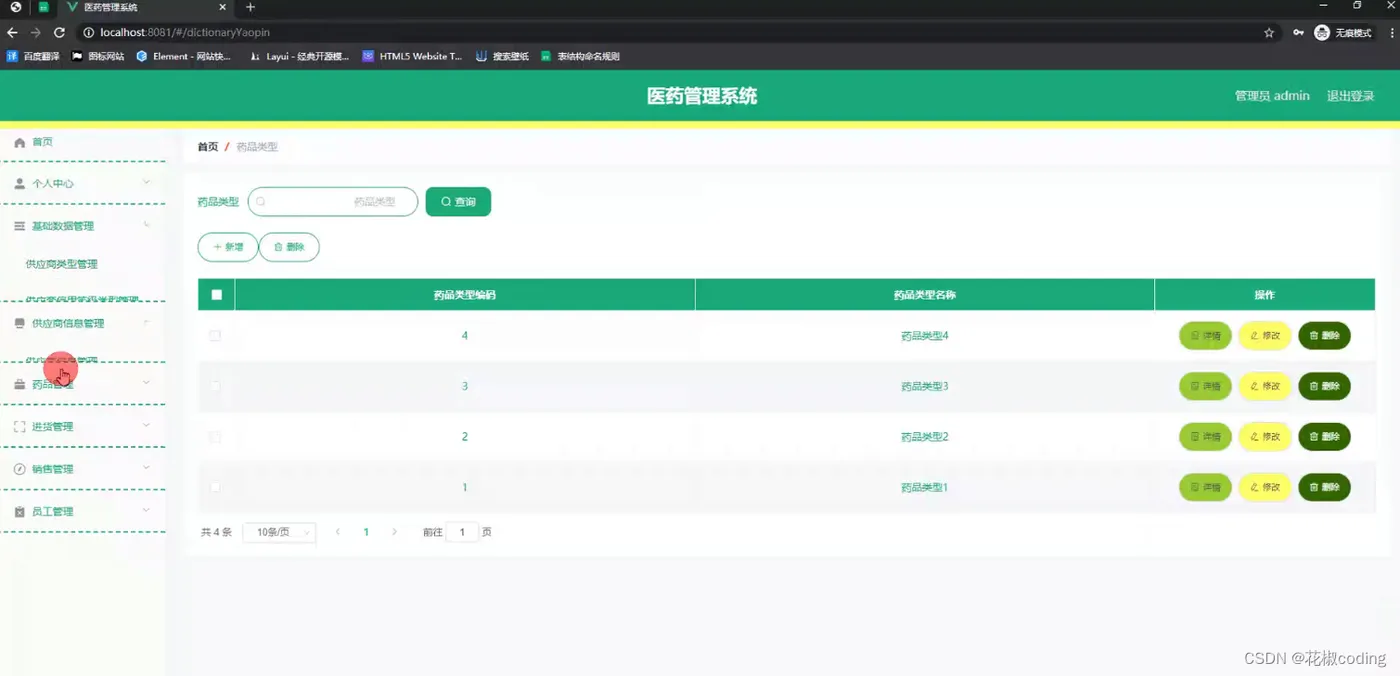The height and width of the screenshot is (676, 1400).
Task: Click the home icon beside 首页 in sidebar
Action: (19, 143)
